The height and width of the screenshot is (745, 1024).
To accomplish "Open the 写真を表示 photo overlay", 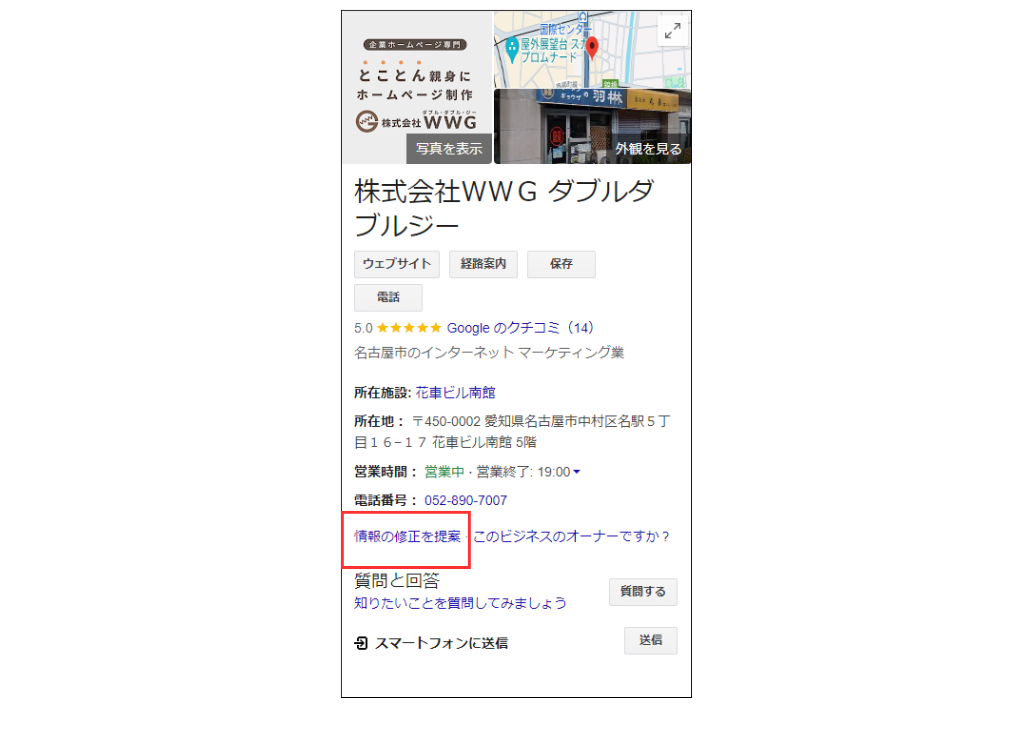I will [451, 148].
